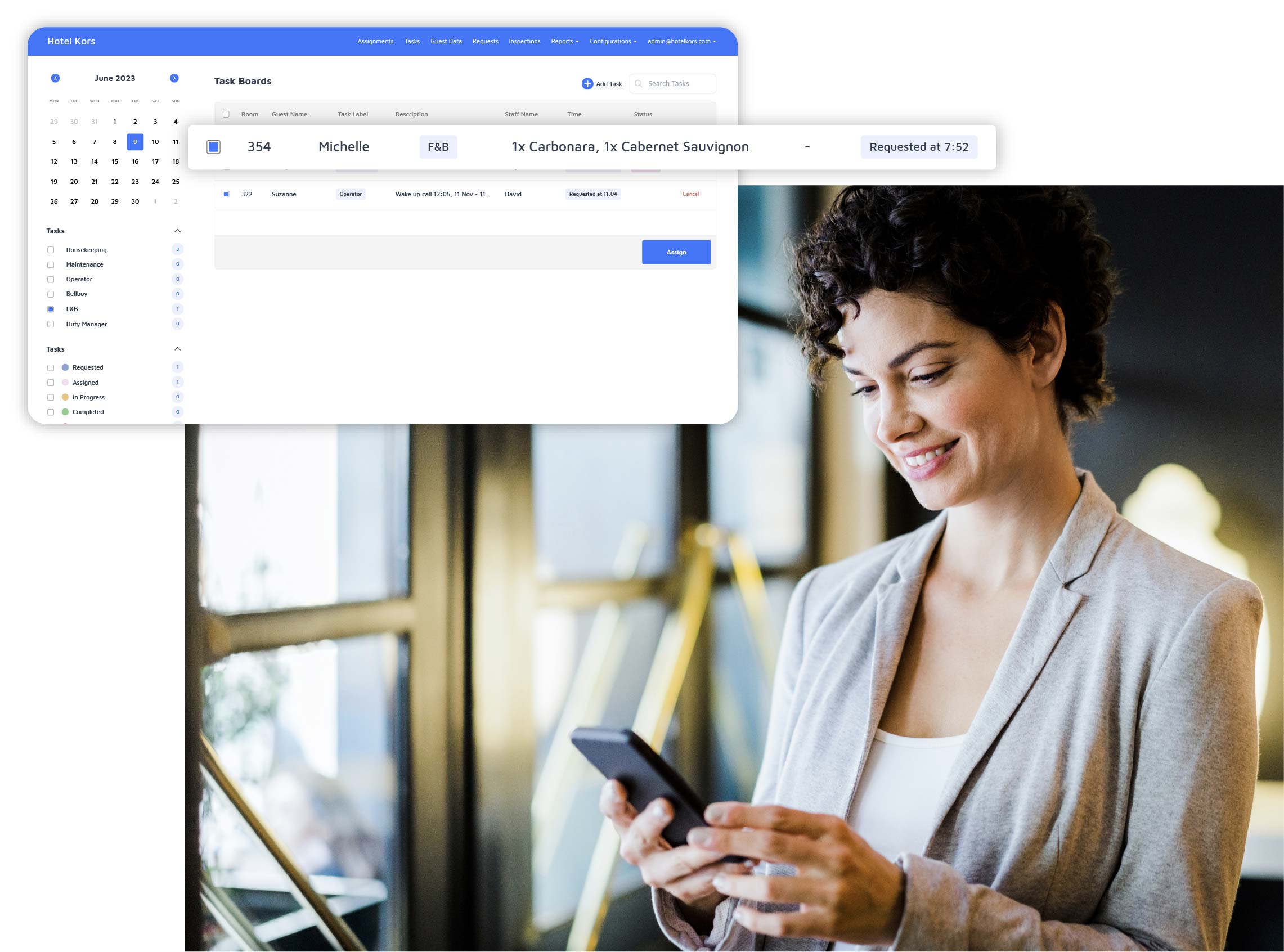
Task: Click the Requests navigation icon
Action: tap(486, 40)
